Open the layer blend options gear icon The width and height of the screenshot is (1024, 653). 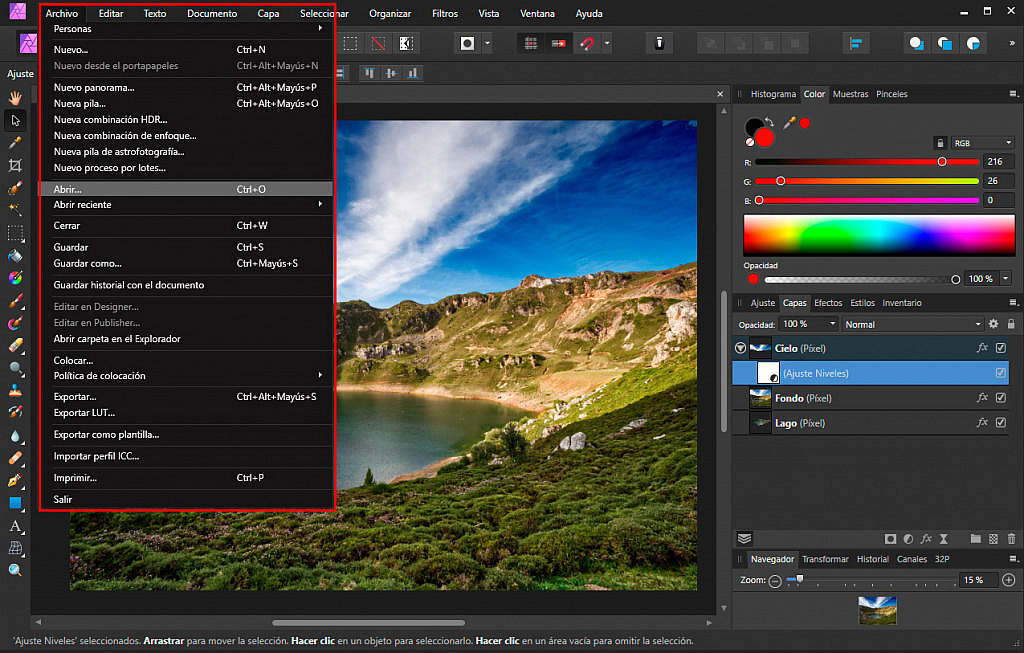coord(993,324)
